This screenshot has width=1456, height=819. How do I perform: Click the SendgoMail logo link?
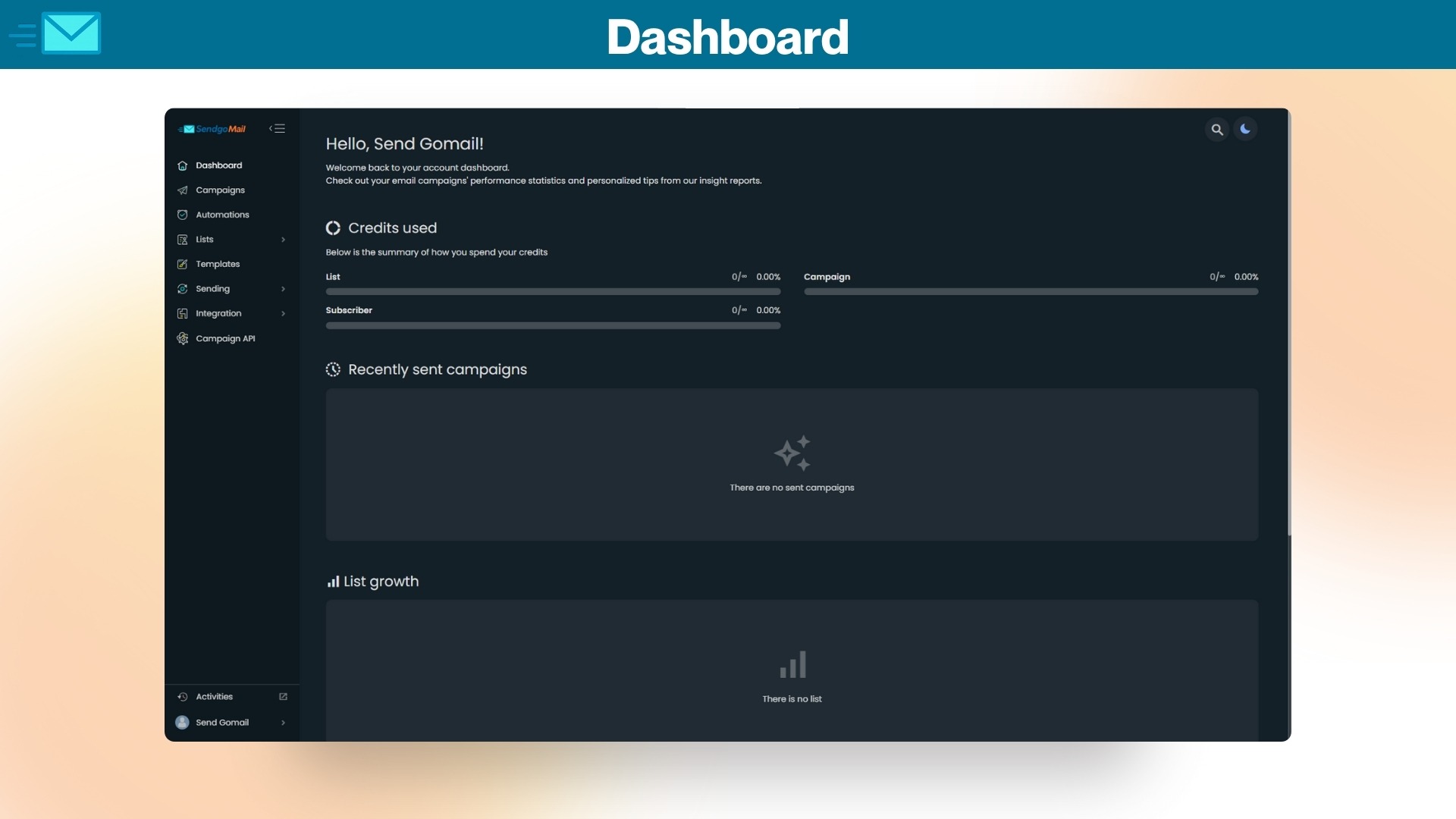tap(212, 129)
